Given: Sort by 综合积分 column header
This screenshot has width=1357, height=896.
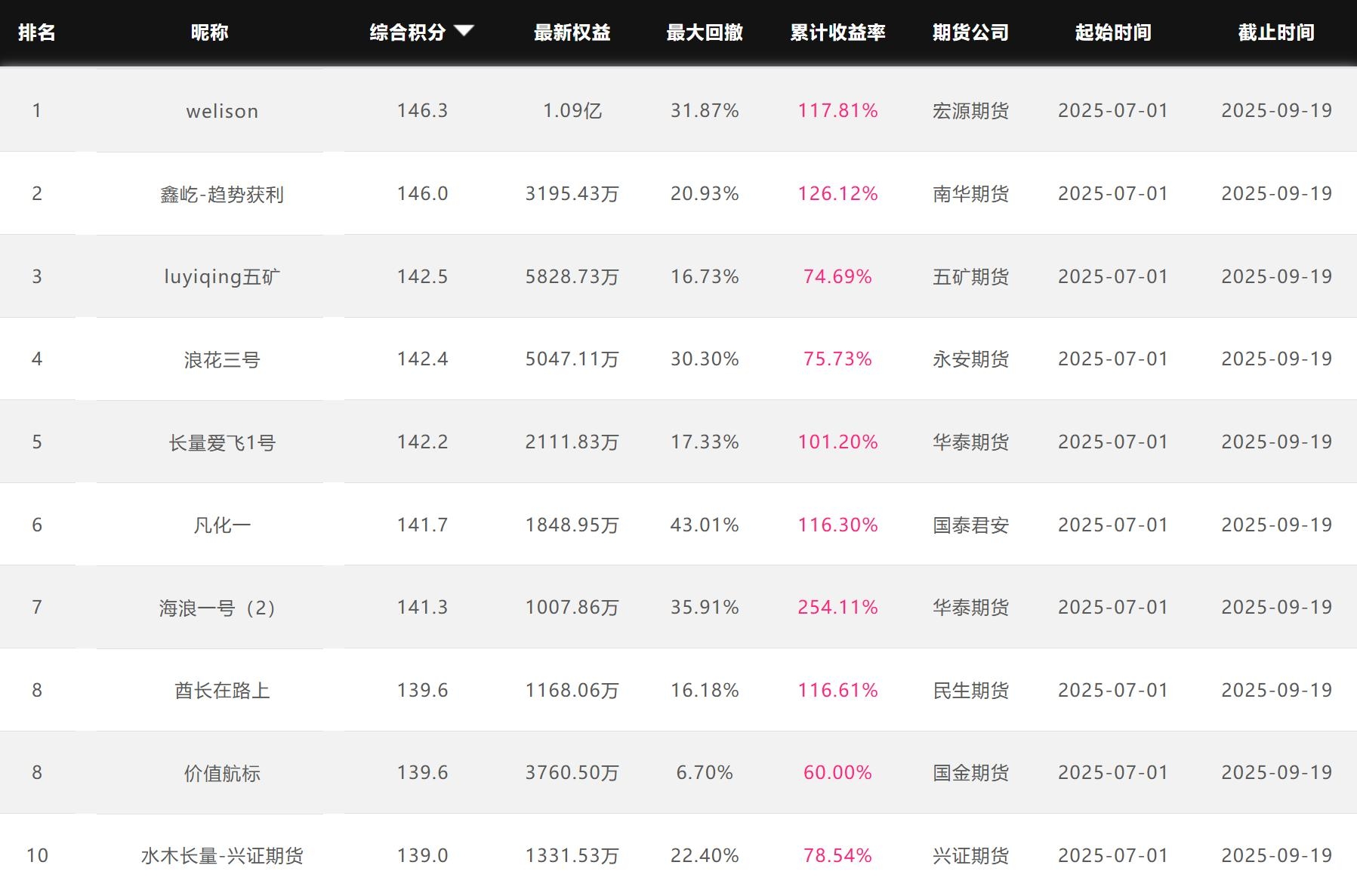Looking at the screenshot, I should click(407, 32).
